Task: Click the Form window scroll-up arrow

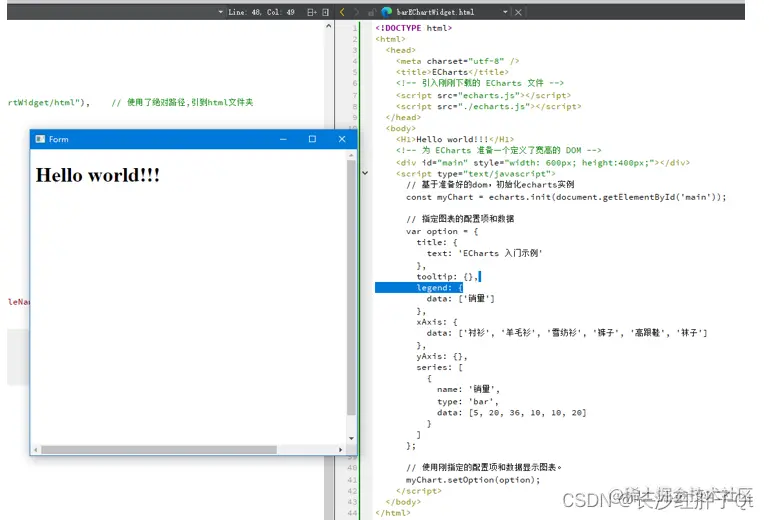Action: coord(351,155)
